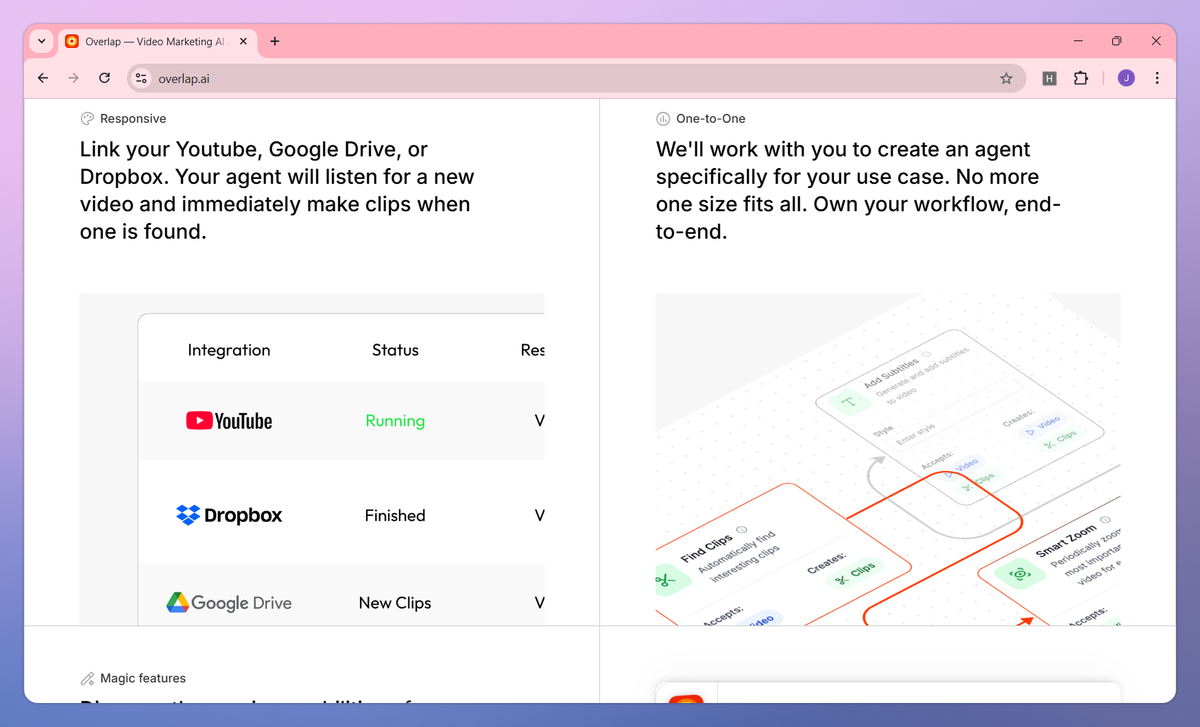Click the Integration column header
Image resolution: width=1200 pixels, height=727 pixels.
tap(229, 350)
